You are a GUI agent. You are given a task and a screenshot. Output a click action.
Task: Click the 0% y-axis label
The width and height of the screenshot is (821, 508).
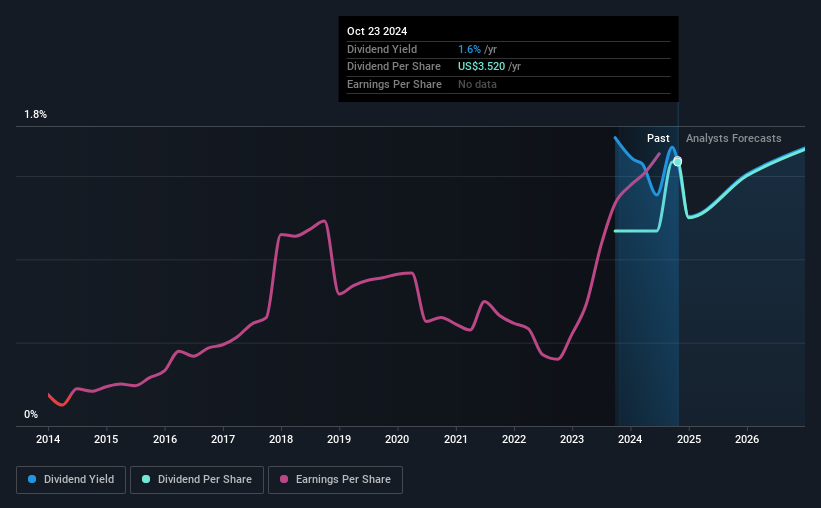[31, 414]
